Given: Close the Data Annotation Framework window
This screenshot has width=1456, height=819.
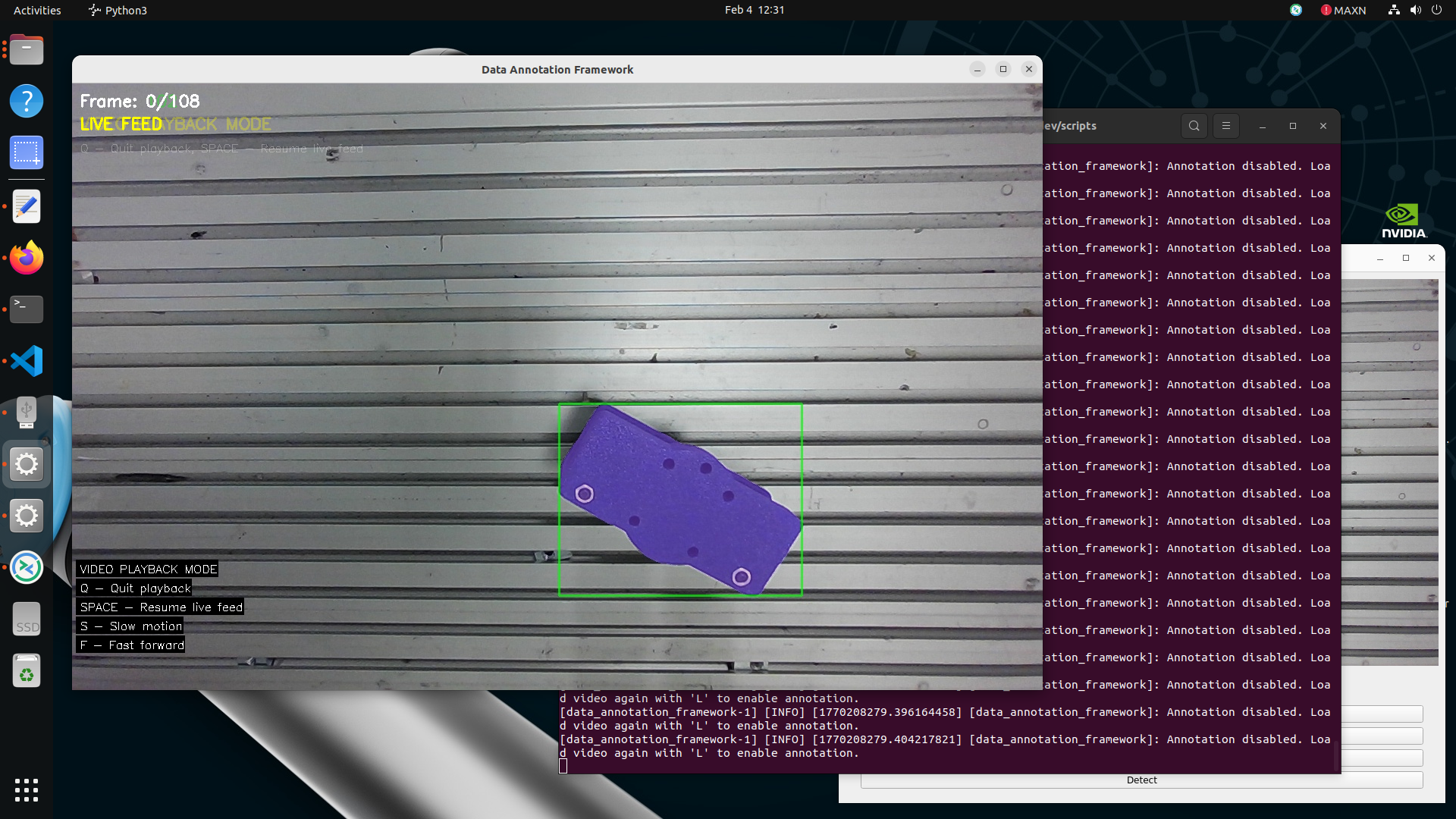Looking at the screenshot, I should click(1029, 69).
